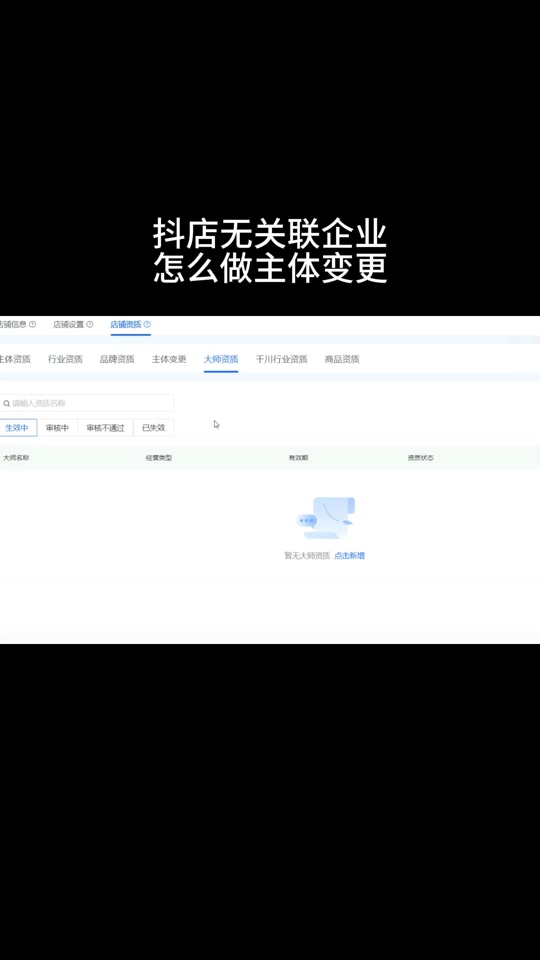
Task: Switch to 行业资质 sub-tab
Action: point(65,359)
